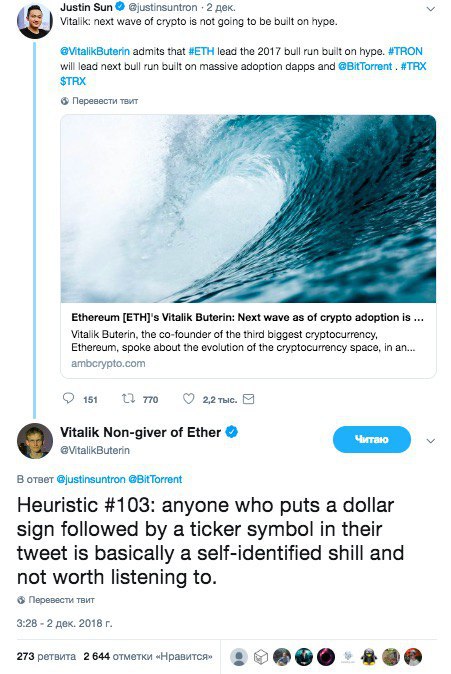Click the penguin avatar among likers
This screenshot has width=451, height=674.
tap(369, 657)
